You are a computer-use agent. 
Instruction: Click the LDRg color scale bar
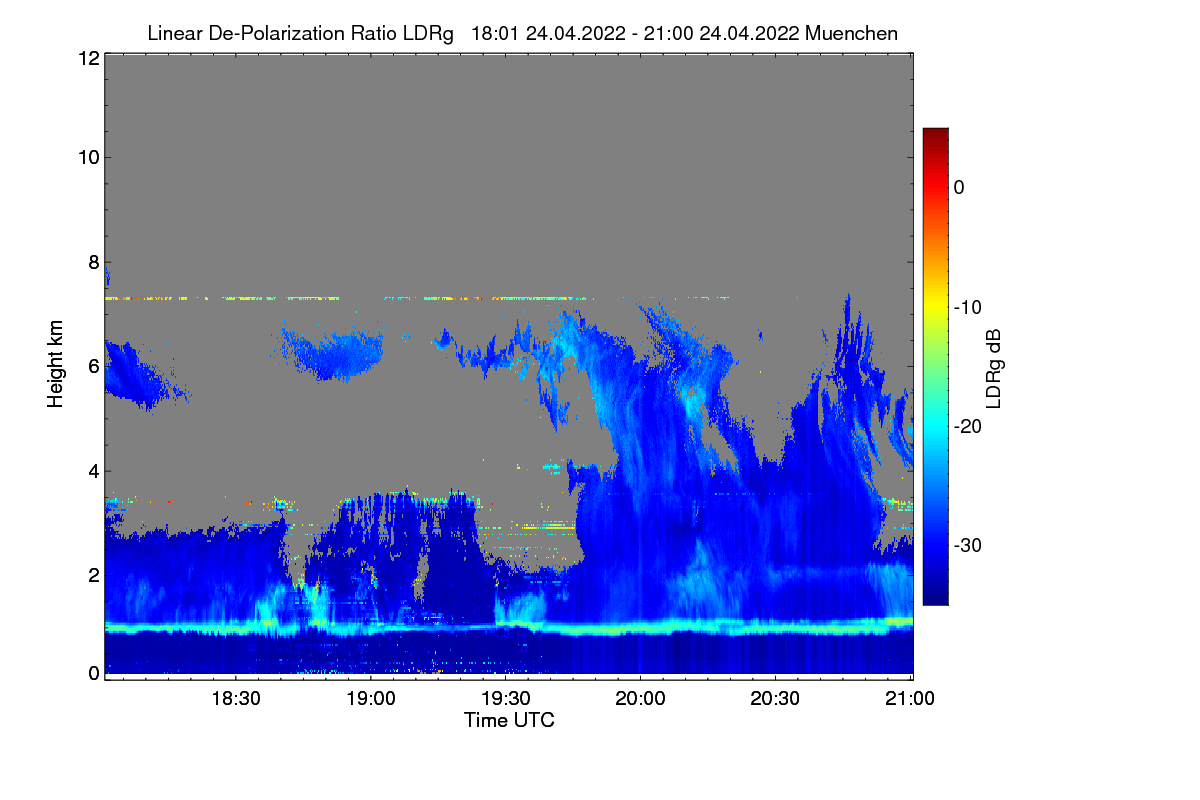pos(935,366)
